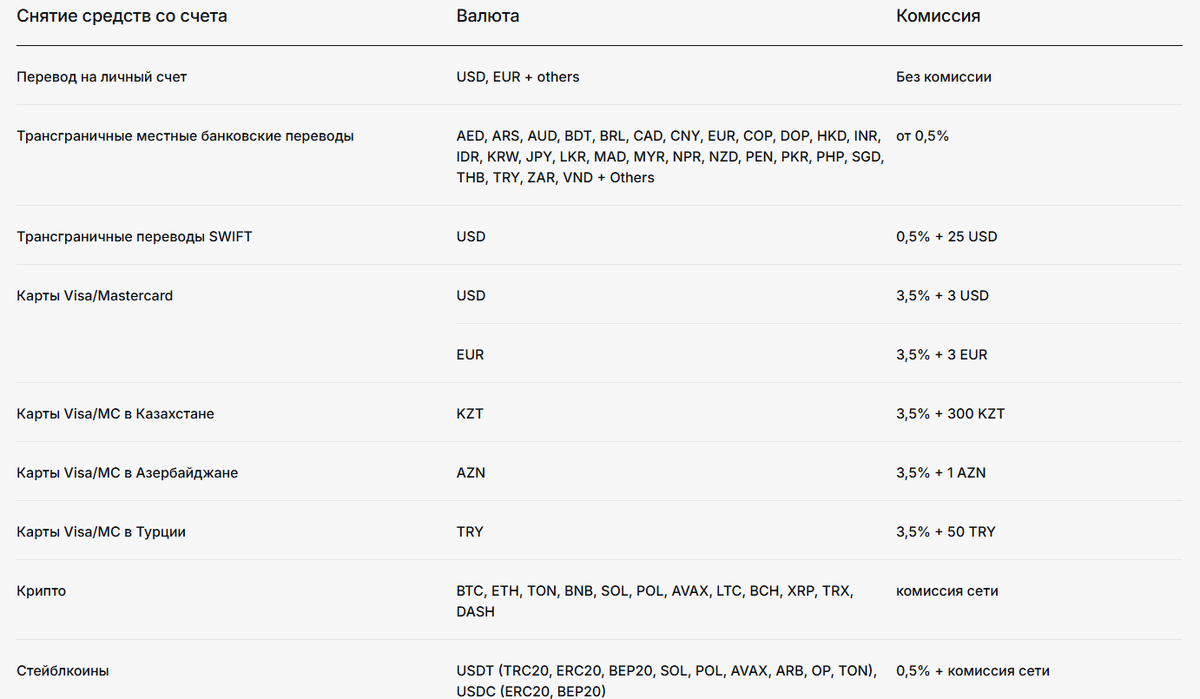Viewport: 1200px width, 699px height.
Task: Click the 'Валюта' column header
Action: (x=487, y=16)
